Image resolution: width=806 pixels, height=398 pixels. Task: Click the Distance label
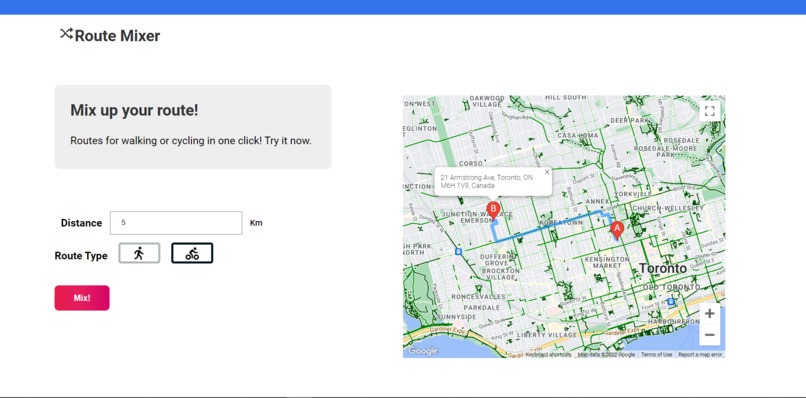[x=81, y=223]
